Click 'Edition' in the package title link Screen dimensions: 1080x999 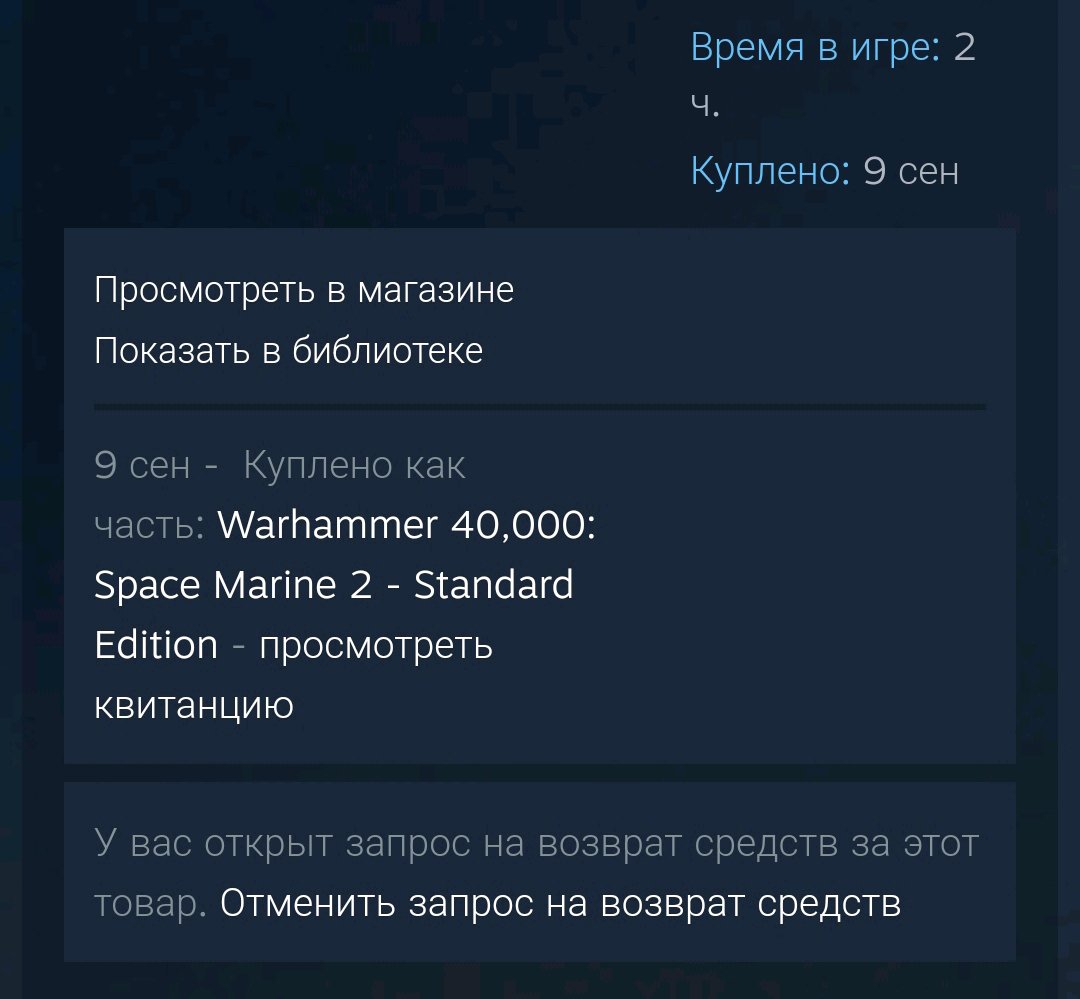(x=156, y=645)
